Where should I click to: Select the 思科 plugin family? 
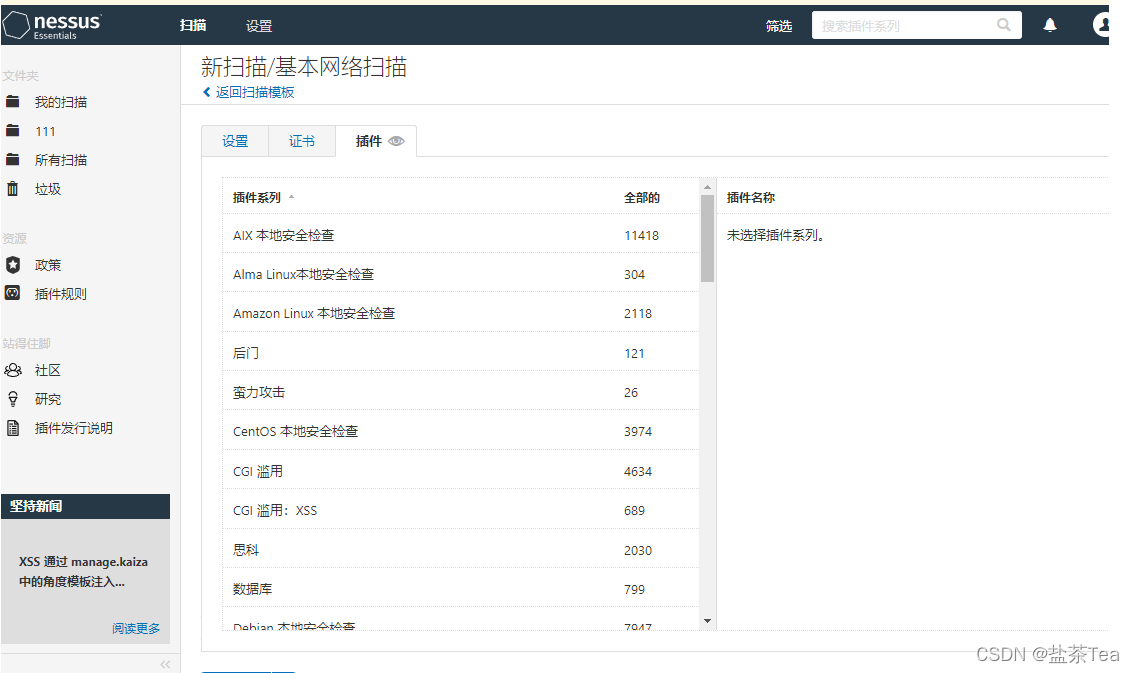(461, 549)
